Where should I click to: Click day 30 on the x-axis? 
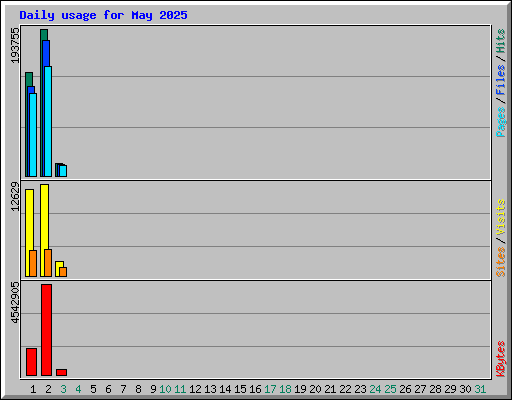pos(465,389)
